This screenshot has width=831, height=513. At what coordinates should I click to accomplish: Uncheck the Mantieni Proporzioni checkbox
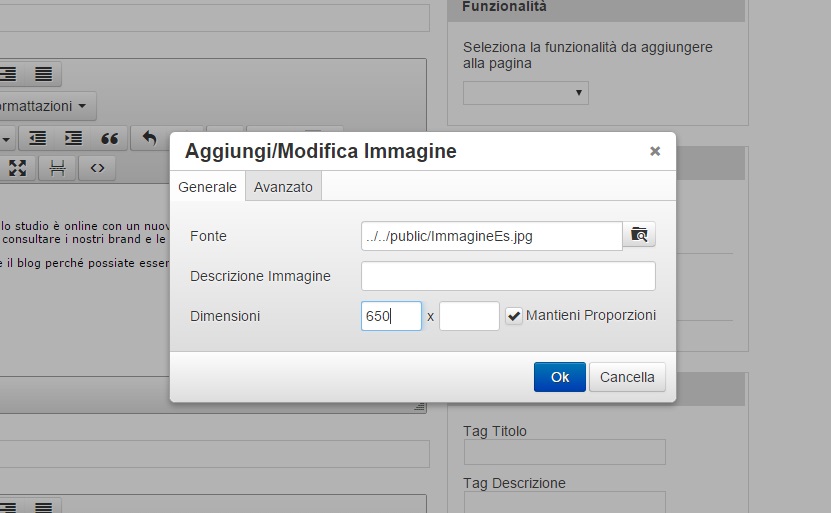click(513, 316)
